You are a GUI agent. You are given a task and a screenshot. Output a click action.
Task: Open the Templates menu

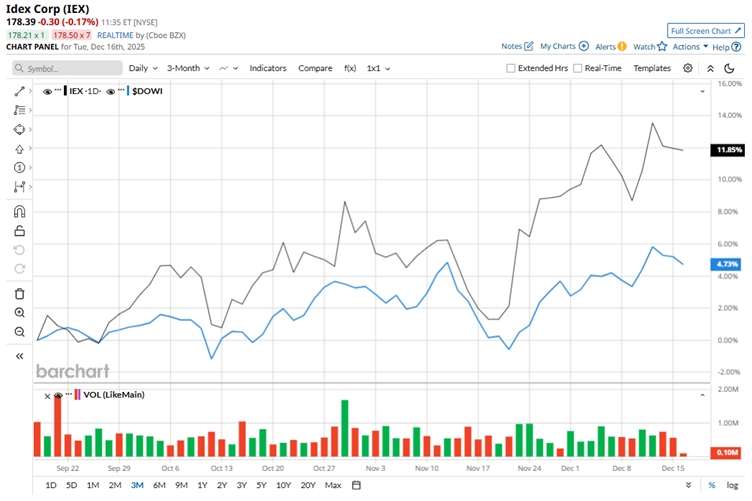point(652,68)
